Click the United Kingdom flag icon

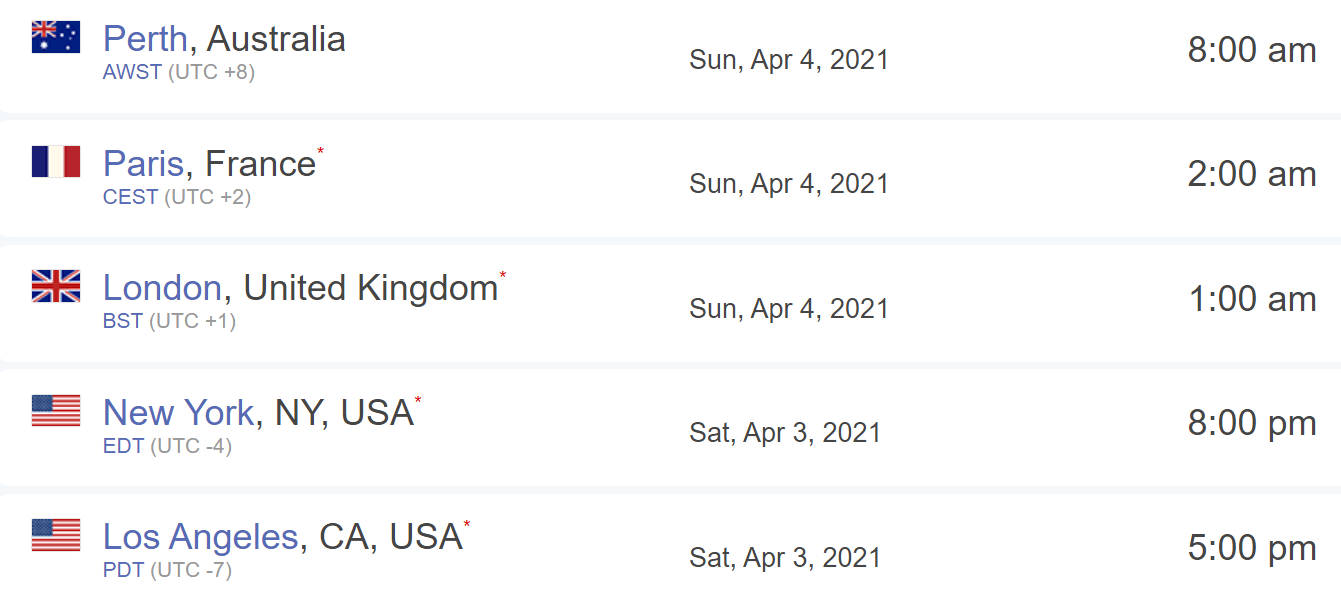[x=56, y=286]
